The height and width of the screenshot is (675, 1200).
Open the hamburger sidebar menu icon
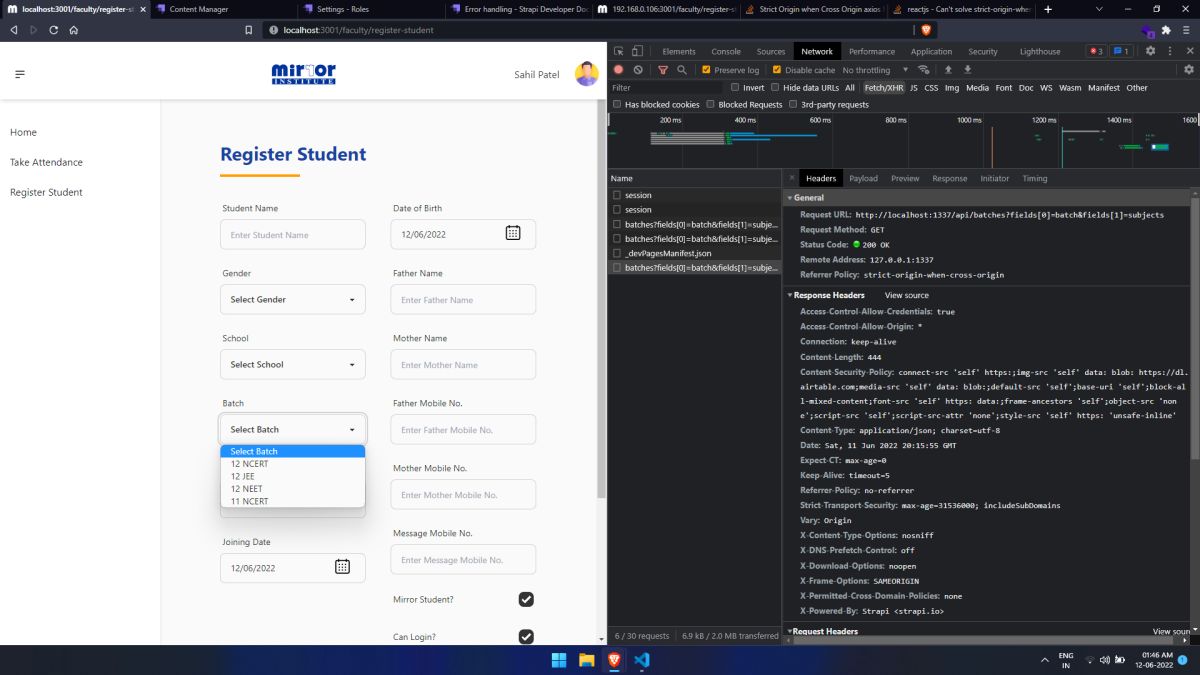click(x=20, y=74)
